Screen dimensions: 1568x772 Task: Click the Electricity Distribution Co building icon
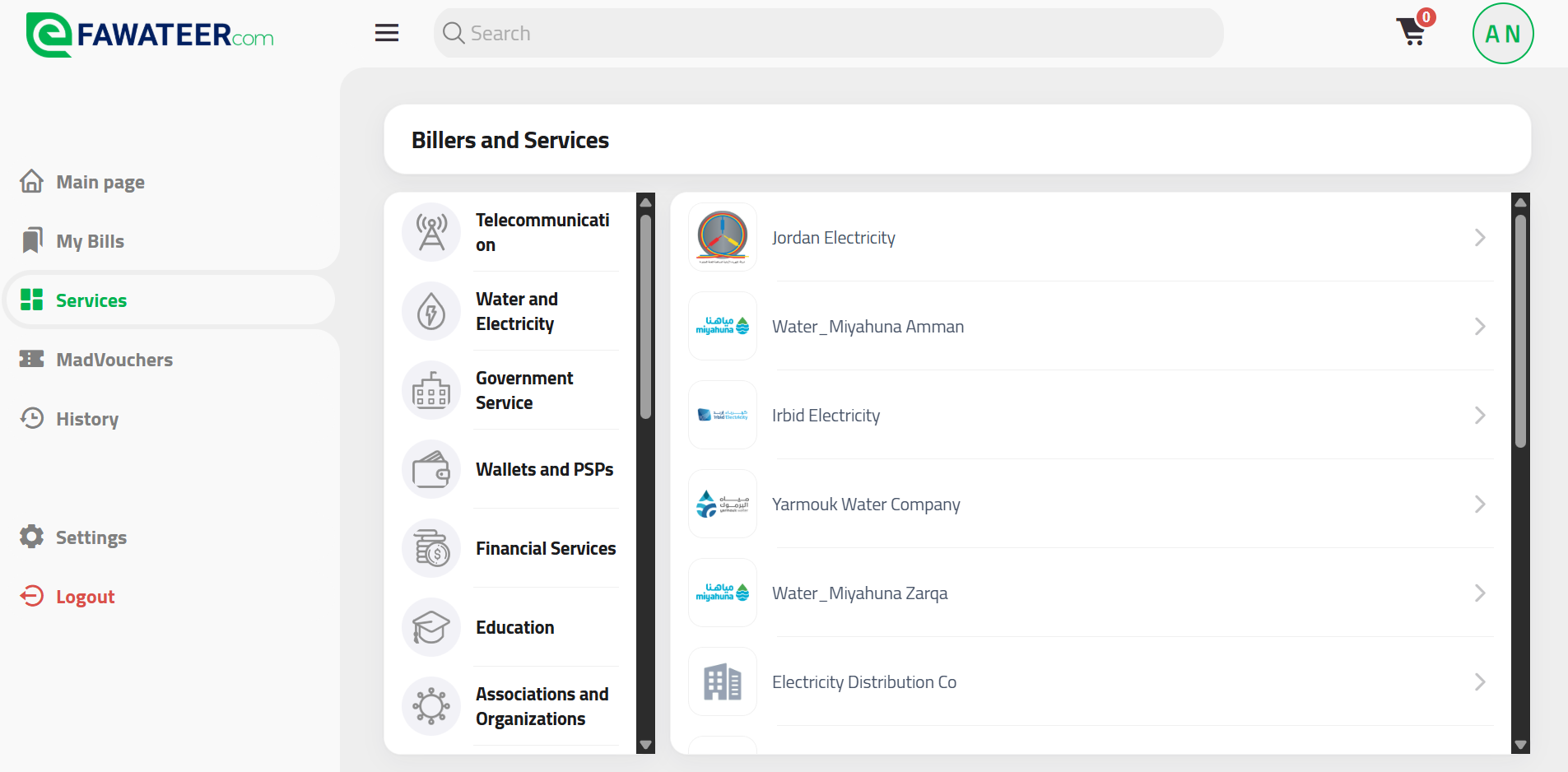723,681
